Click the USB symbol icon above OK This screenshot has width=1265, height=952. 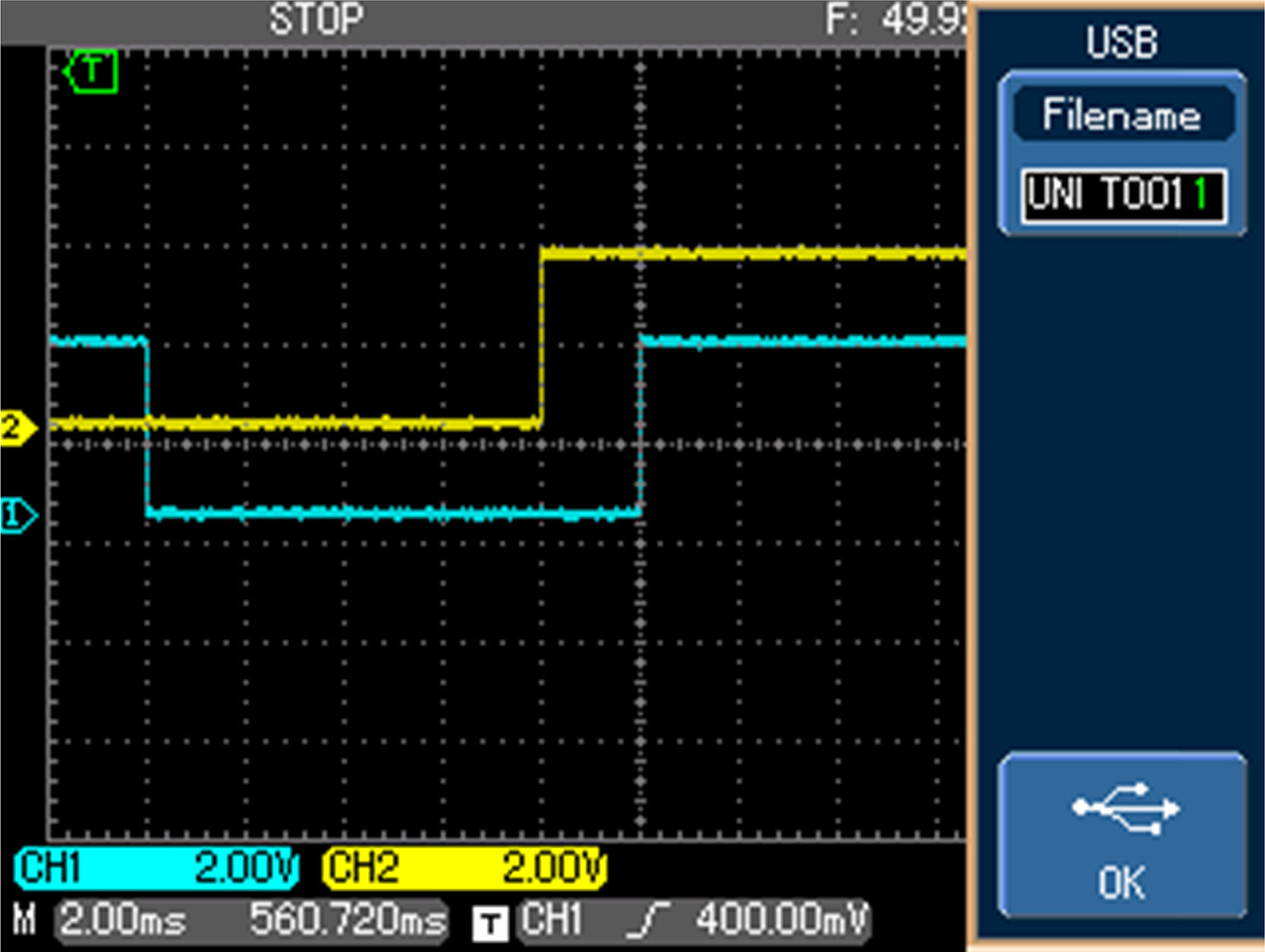(1125, 809)
